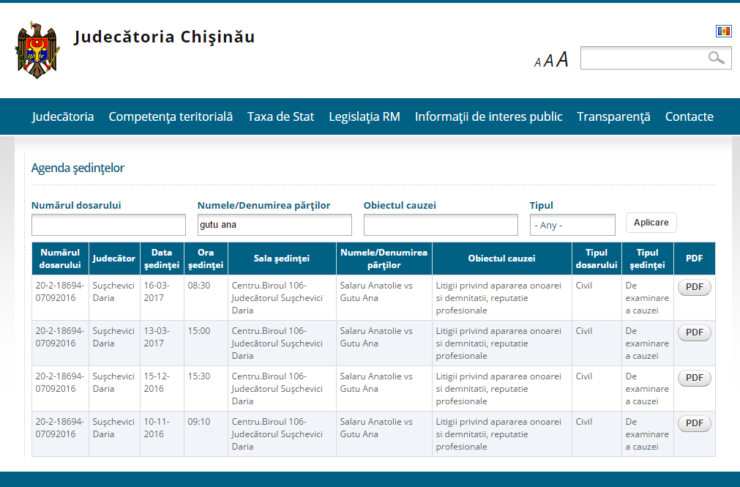Open the Taxa de Stat menu
740x487 pixels.
pos(280,117)
